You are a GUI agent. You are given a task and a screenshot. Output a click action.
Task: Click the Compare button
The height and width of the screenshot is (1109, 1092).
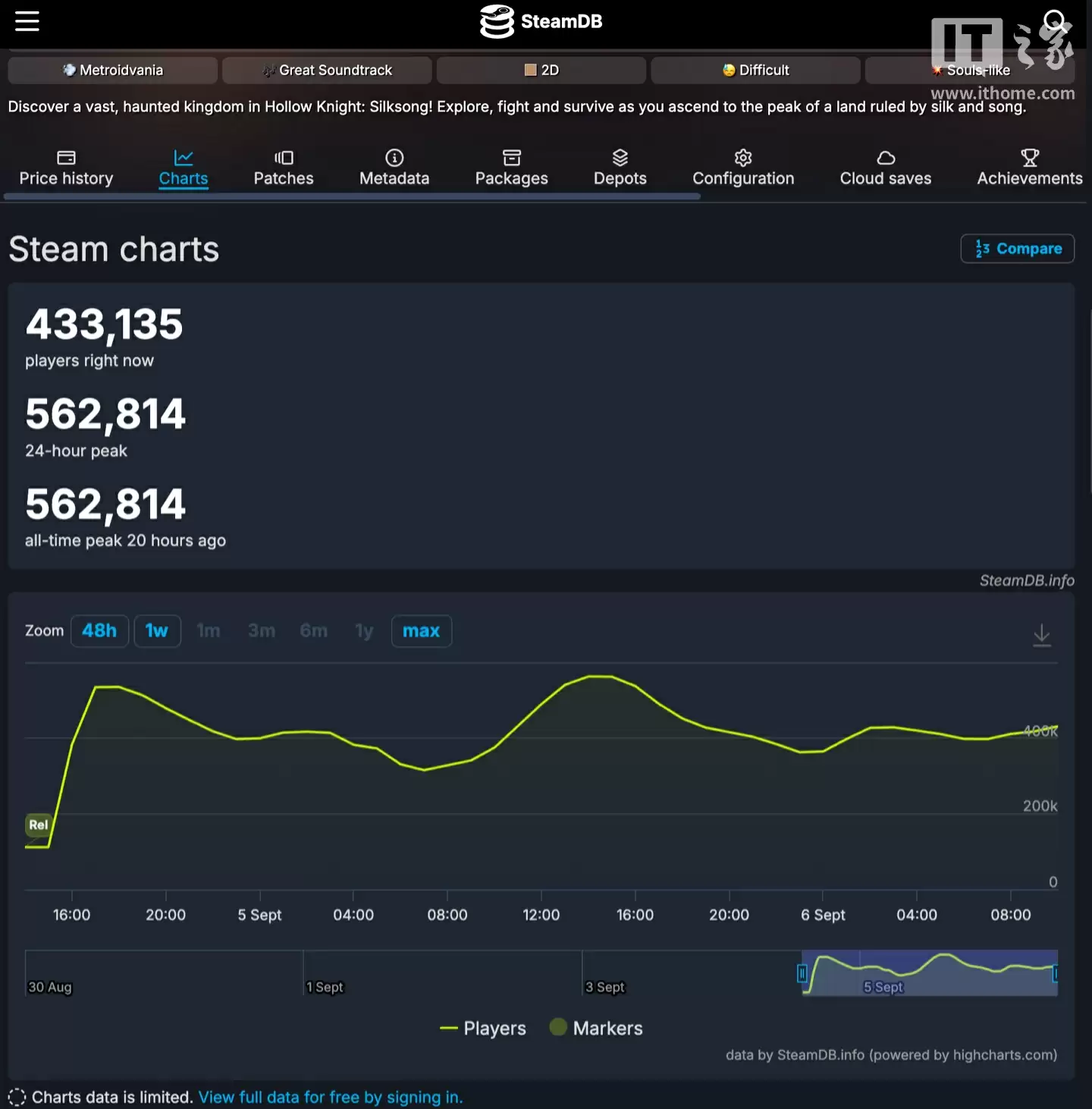pyautogui.click(x=1017, y=248)
